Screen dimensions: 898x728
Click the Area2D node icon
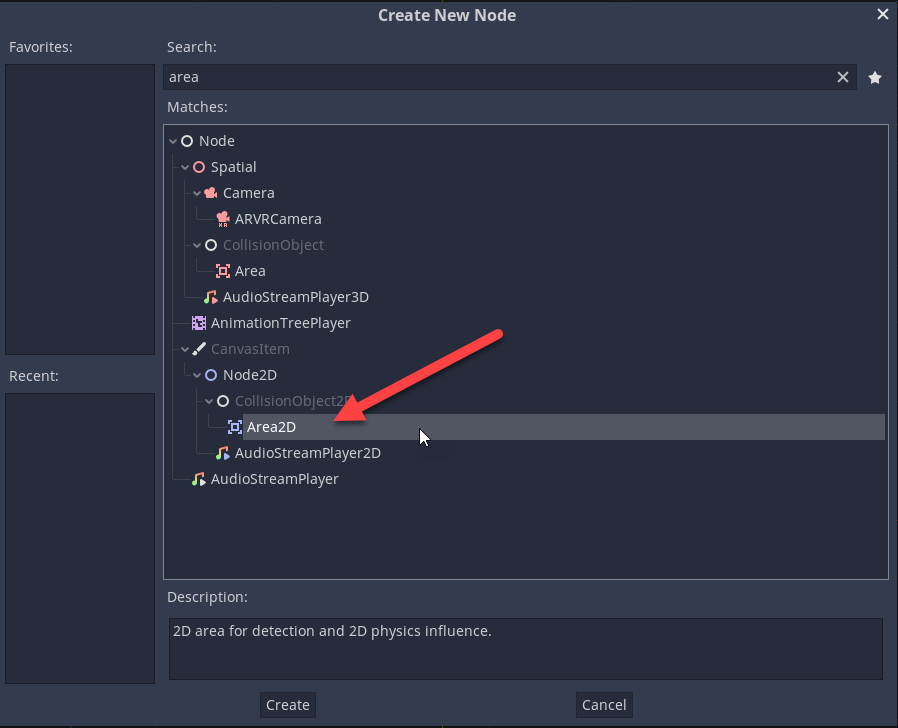(235, 427)
